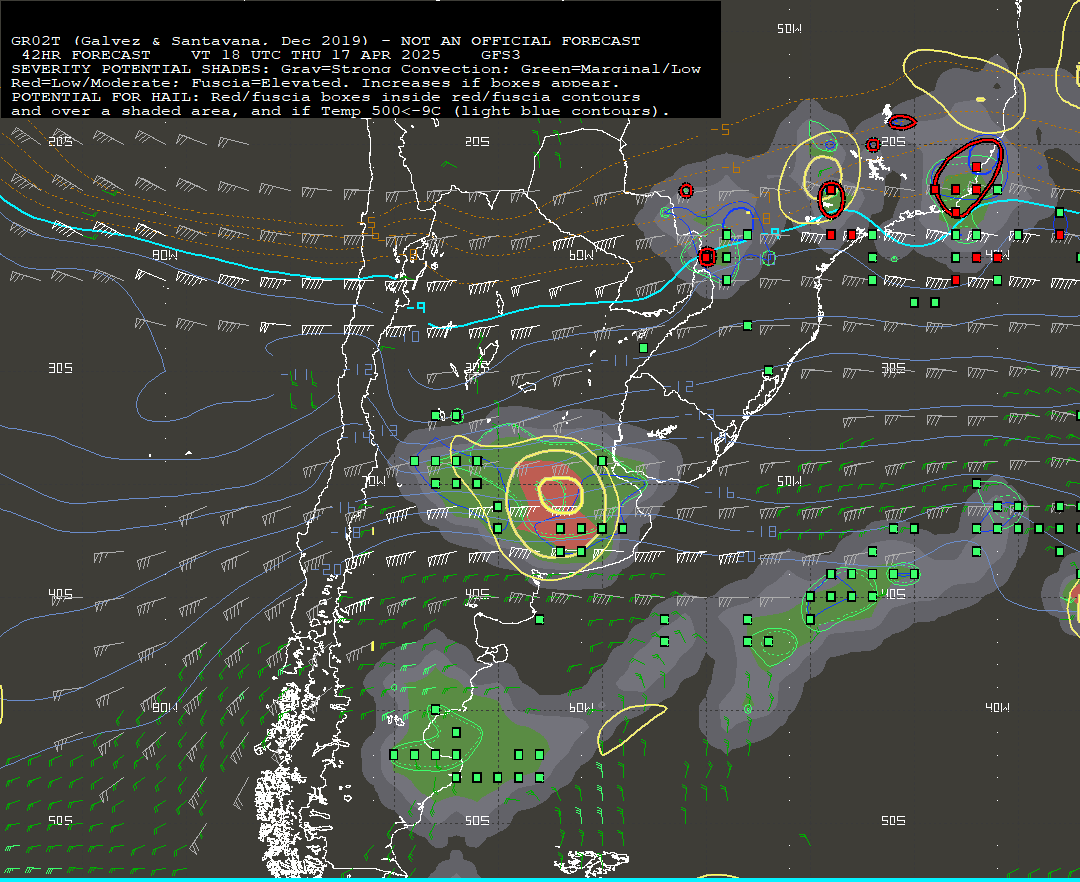This screenshot has width=1080, height=882.
Task: Click the orange "-6" contour label
Action: pos(731,168)
